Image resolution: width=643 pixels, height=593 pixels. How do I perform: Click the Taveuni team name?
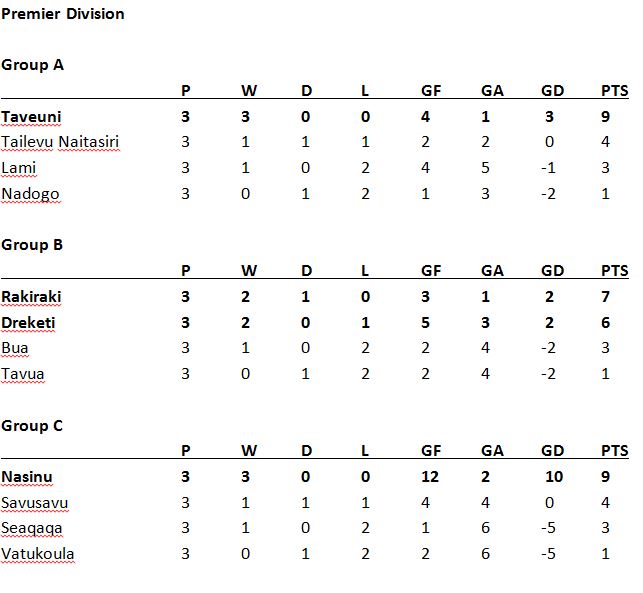31,117
